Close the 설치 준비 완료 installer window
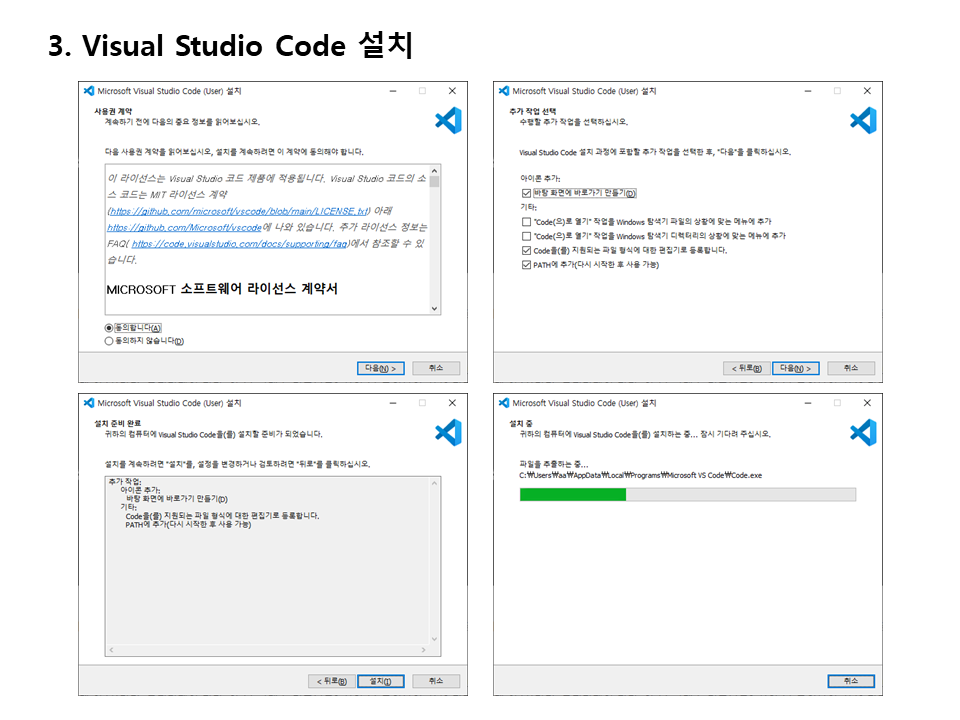Image resolution: width=960 pixels, height=720 pixels. tap(452, 403)
